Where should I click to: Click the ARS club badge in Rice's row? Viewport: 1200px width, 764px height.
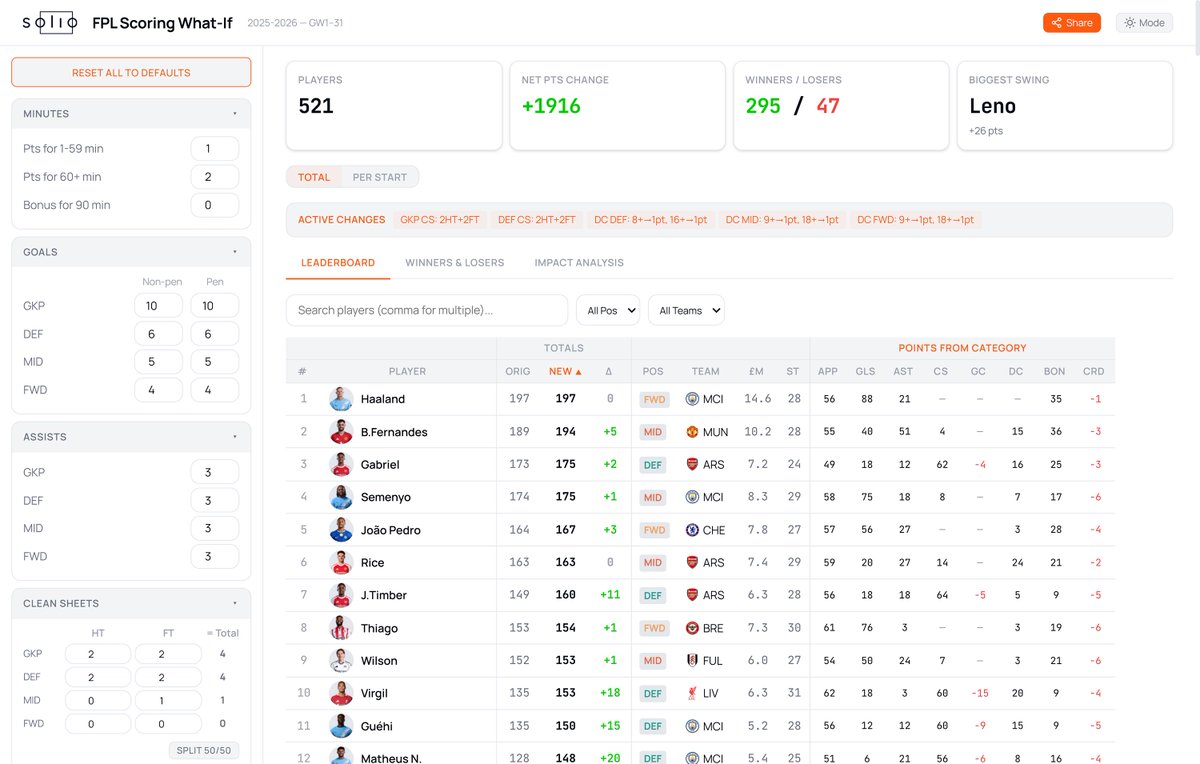(x=692, y=562)
